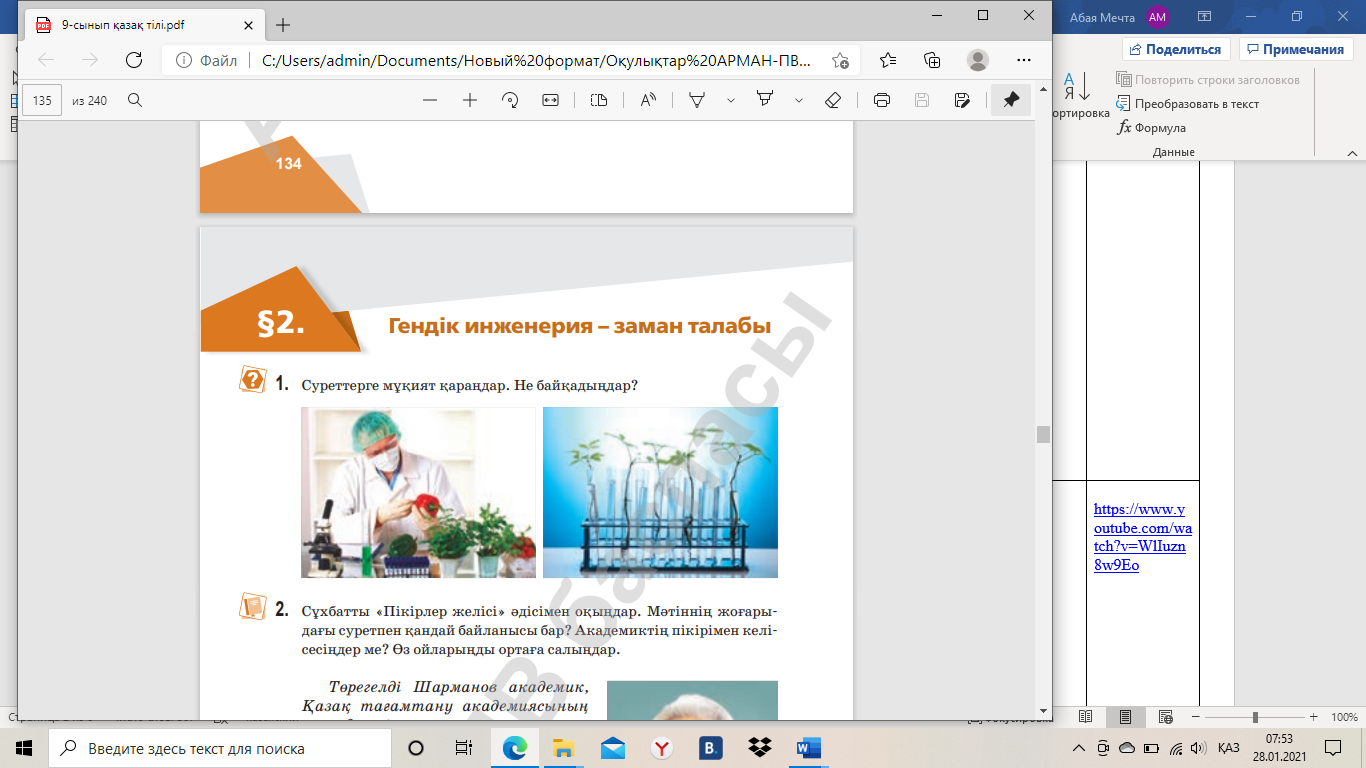Screen dimensions: 1366x768
Task: Refresh the PDF page in Edge
Action: 133,60
